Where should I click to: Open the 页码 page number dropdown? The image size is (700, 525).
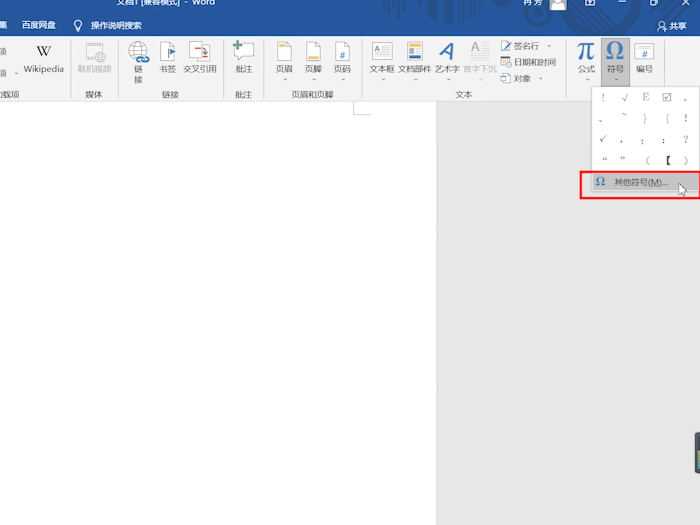point(342,61)
